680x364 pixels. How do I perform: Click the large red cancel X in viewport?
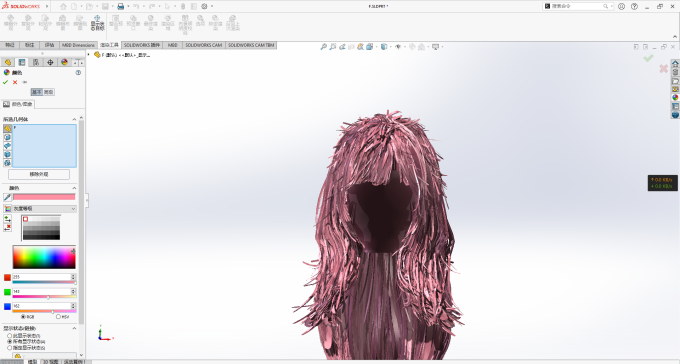point(664,69)
